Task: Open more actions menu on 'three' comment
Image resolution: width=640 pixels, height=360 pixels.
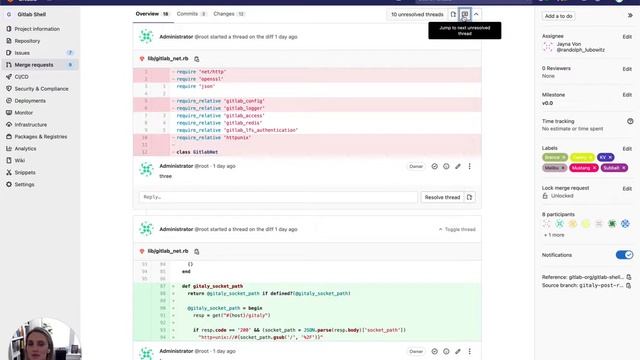Action: (x=469, y=166)
